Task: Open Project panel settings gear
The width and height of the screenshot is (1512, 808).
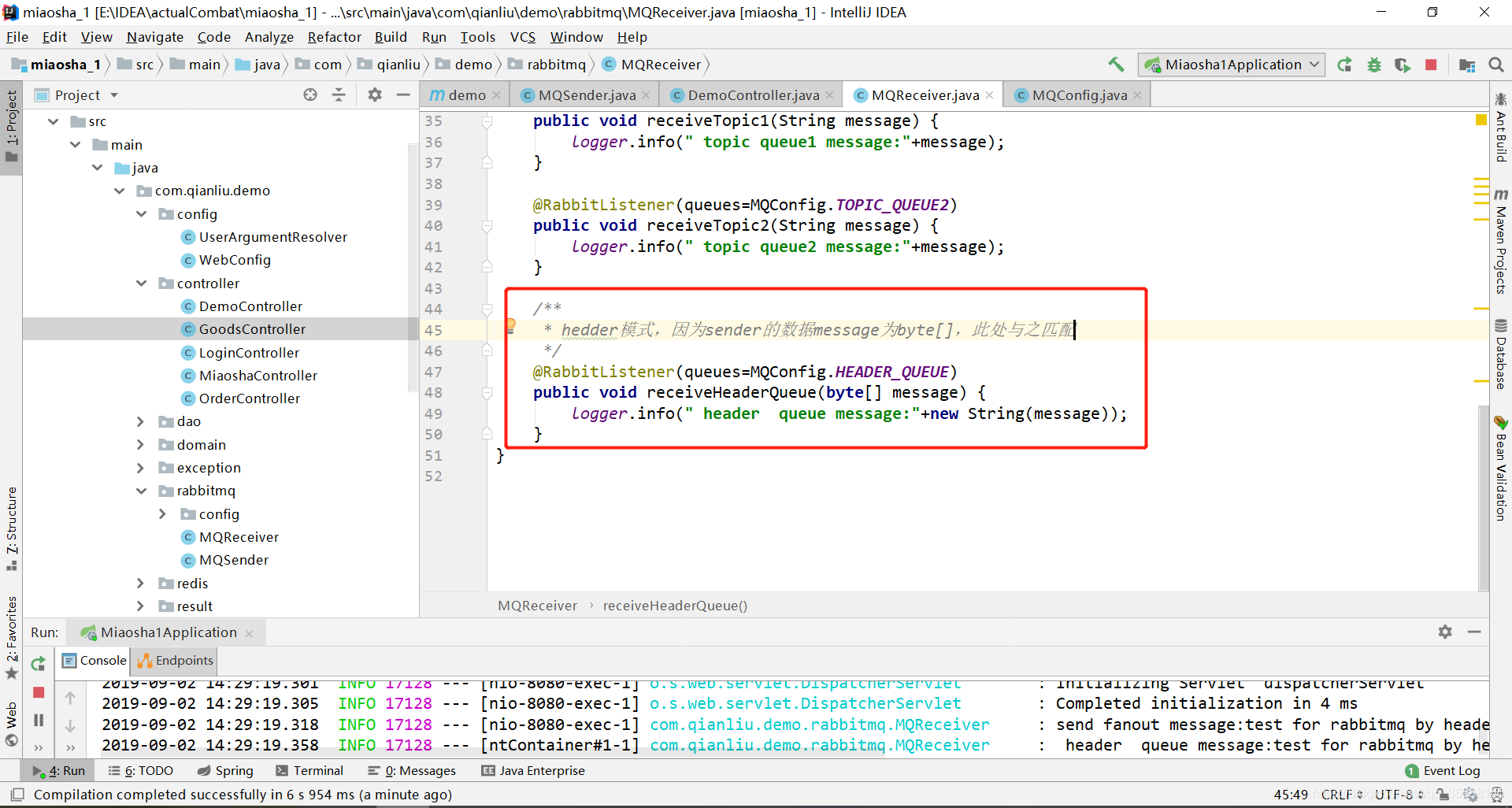Action: pos(375,95)
